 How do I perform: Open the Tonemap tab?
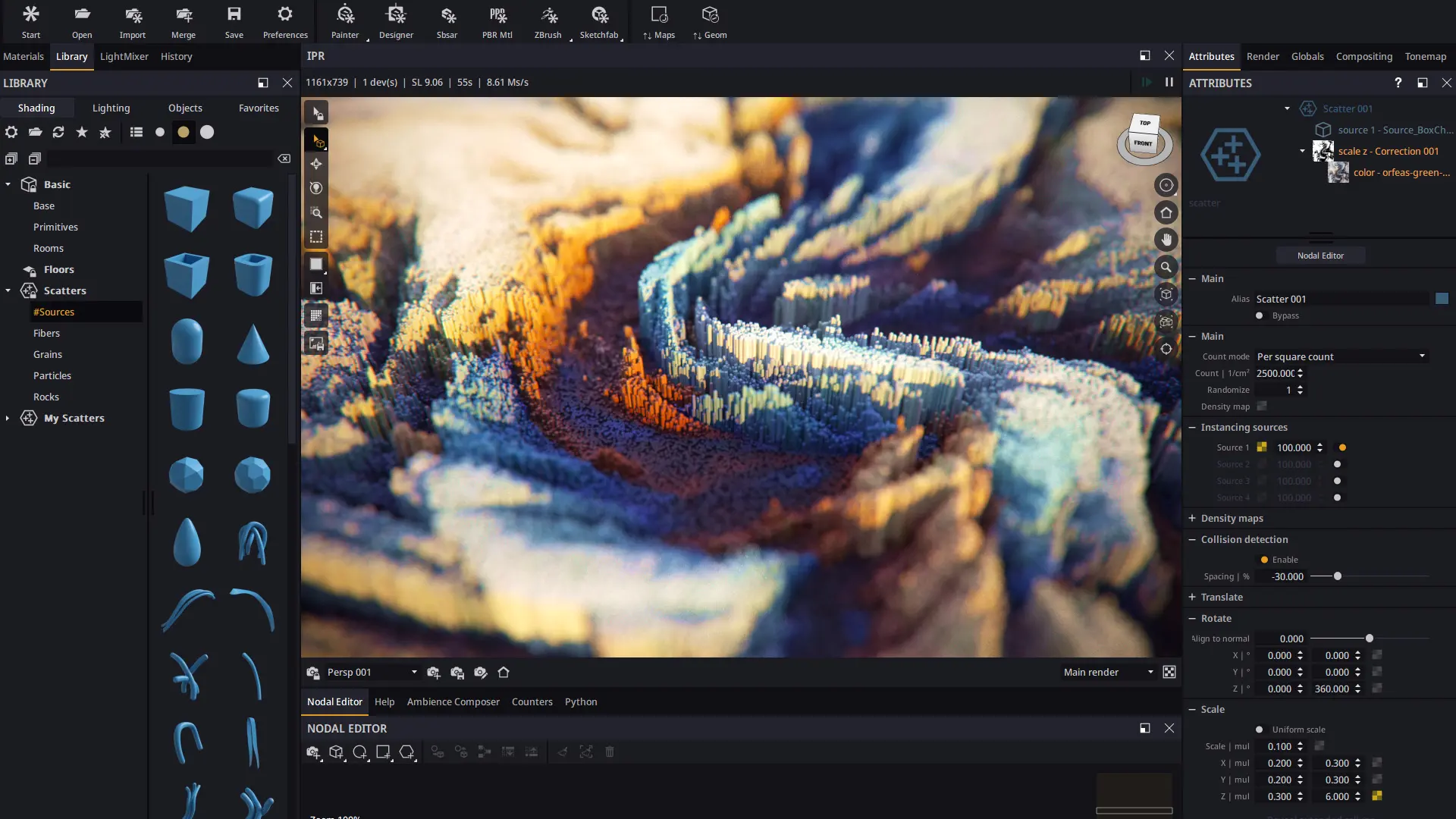coord(1425,56)
